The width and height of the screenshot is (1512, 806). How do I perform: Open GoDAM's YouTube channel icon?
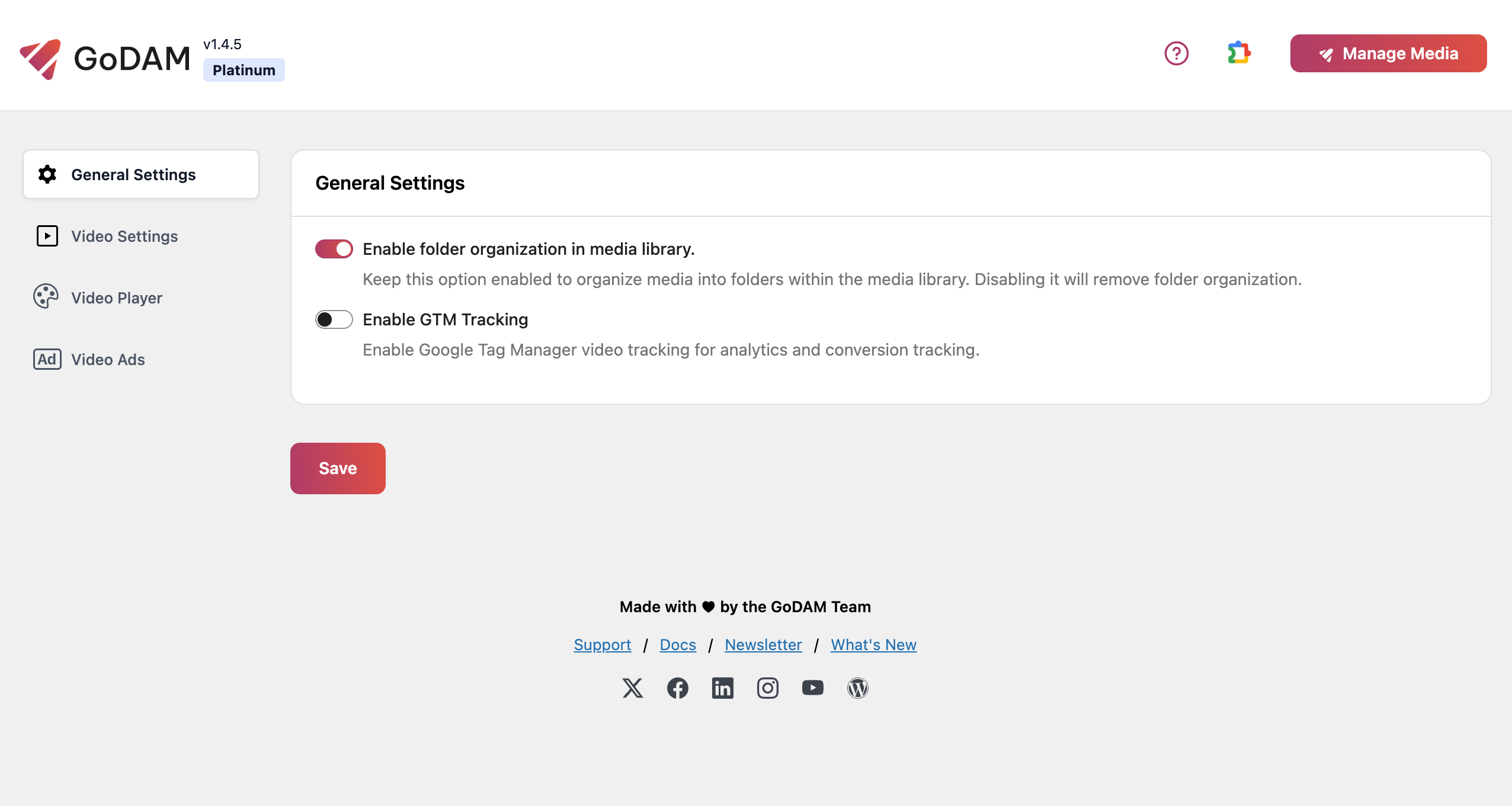(812, 687)
